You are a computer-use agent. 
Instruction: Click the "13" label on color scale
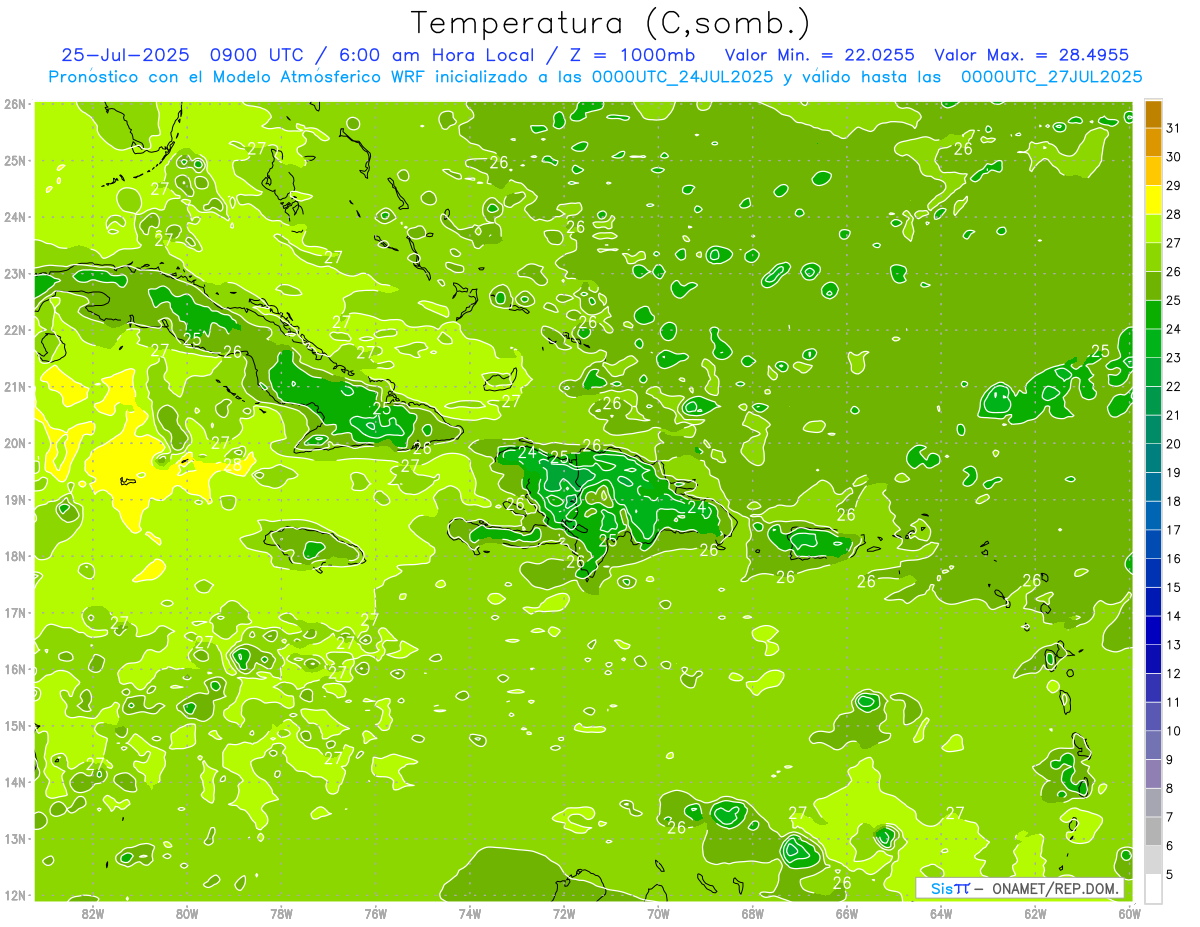click(x=1174, y=645)
